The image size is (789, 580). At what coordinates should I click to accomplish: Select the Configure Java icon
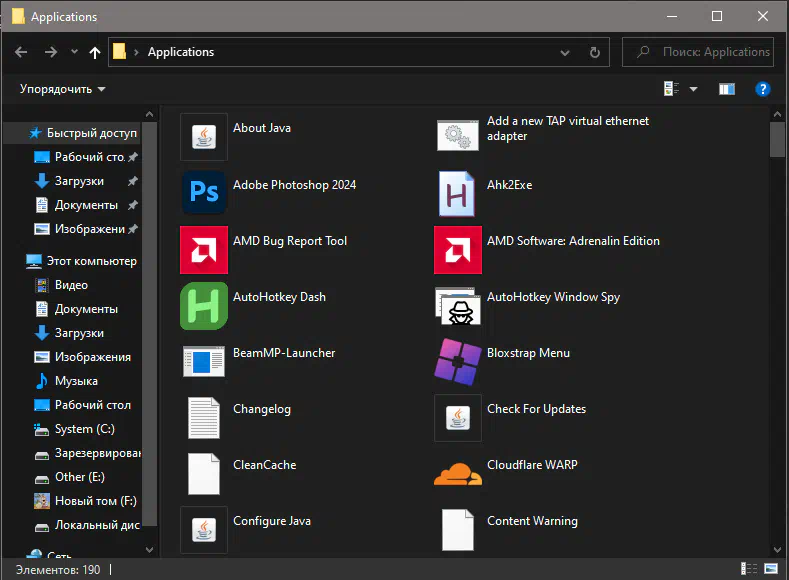click(204, 530)
